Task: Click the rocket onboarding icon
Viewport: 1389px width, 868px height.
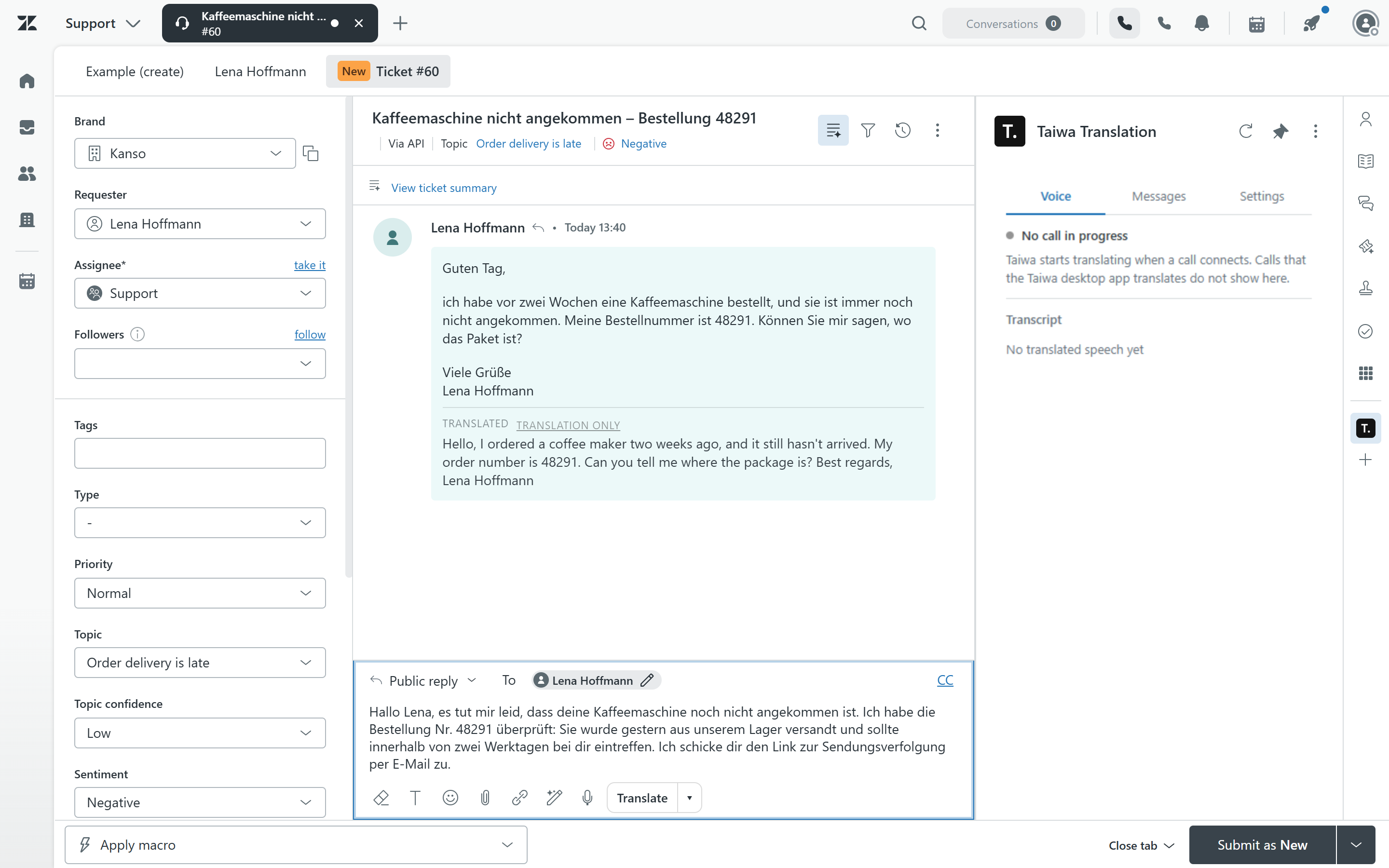Action: pyautogui.click(x=1312, y=24)
